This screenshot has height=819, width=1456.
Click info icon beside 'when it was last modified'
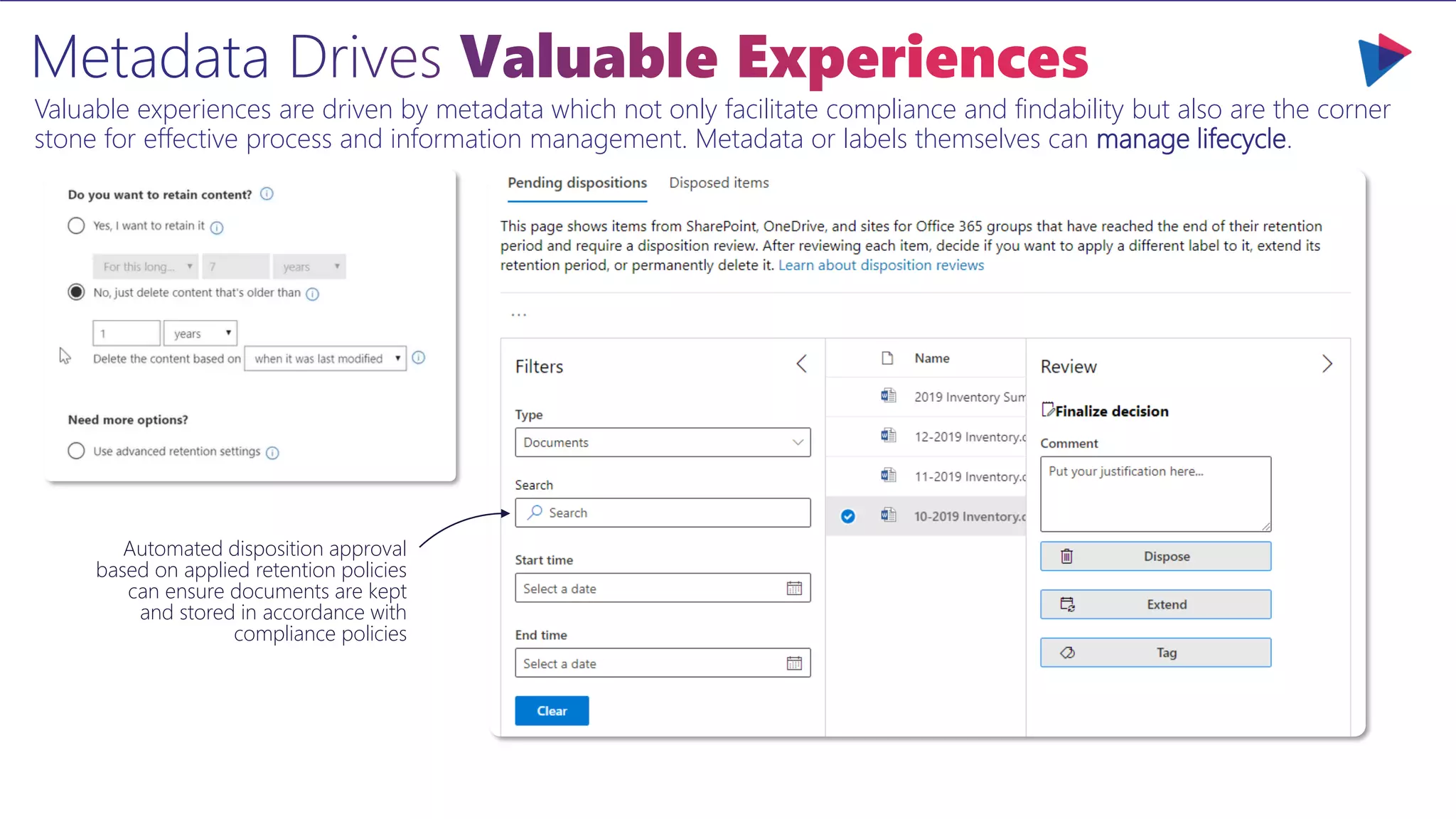[x=419, y=358]
